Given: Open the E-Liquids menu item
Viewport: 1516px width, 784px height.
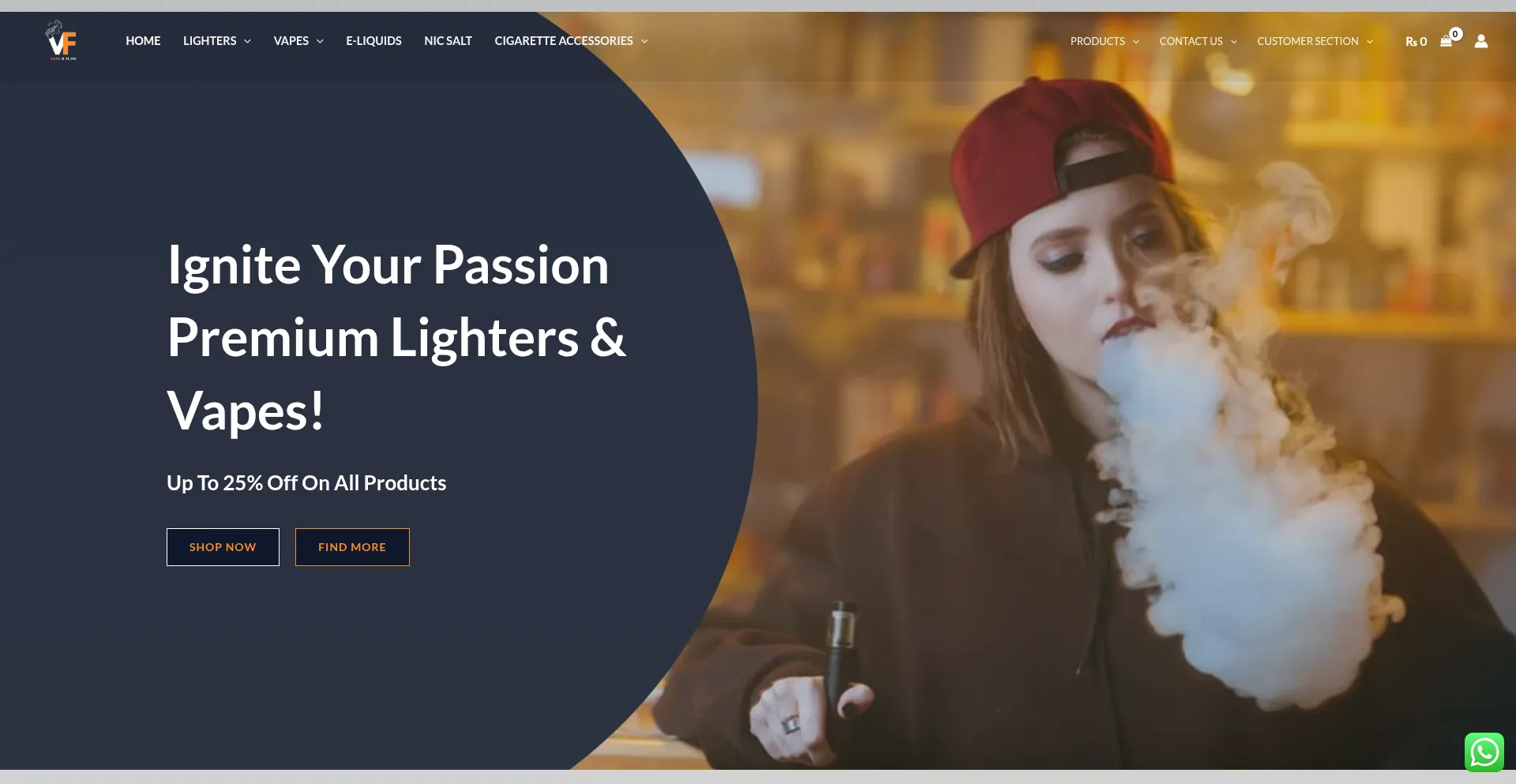Looking at the screenshot, I should point(373,41).
